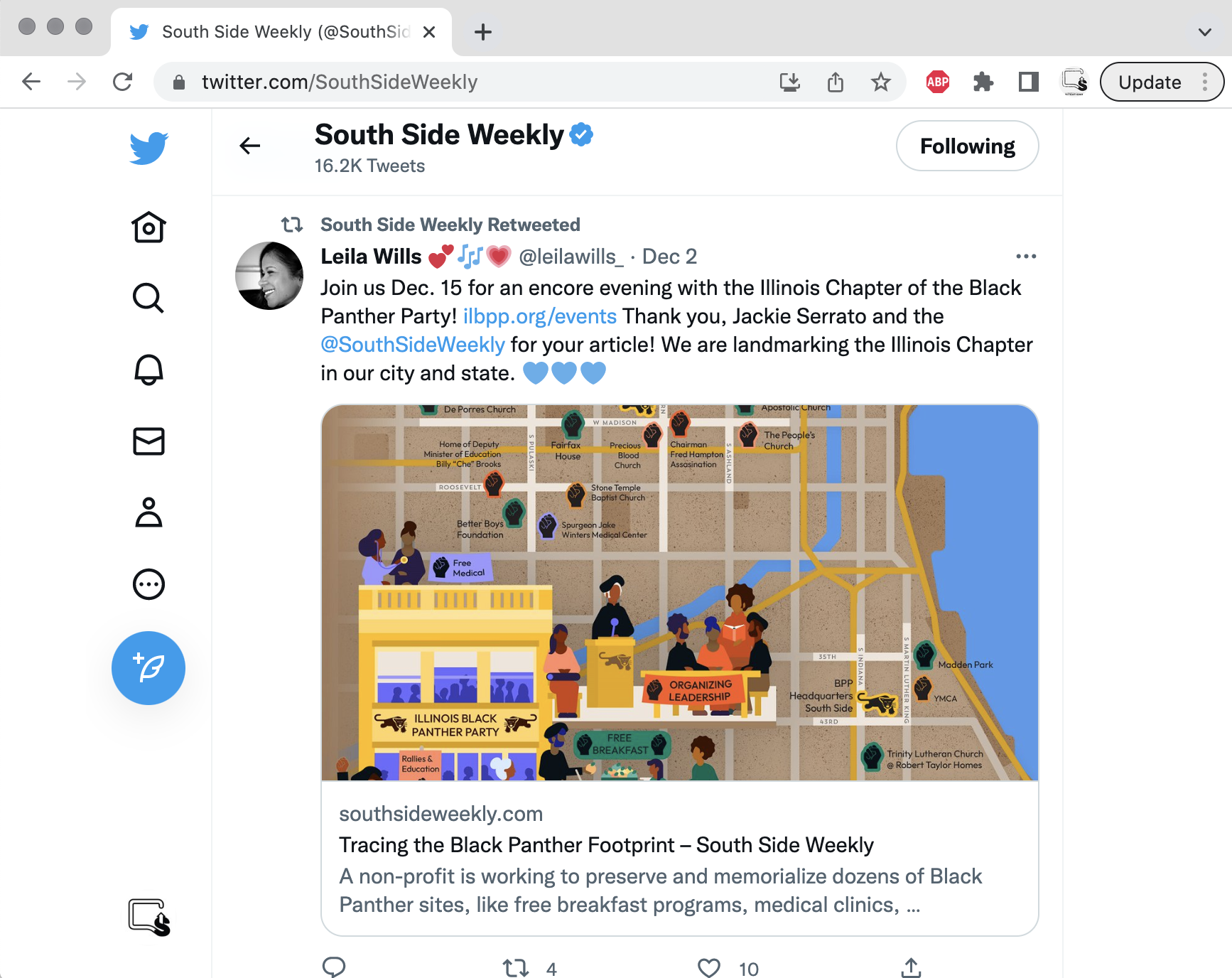
Task: Expand the browser tab search chevron
Action: (1204, 32)
